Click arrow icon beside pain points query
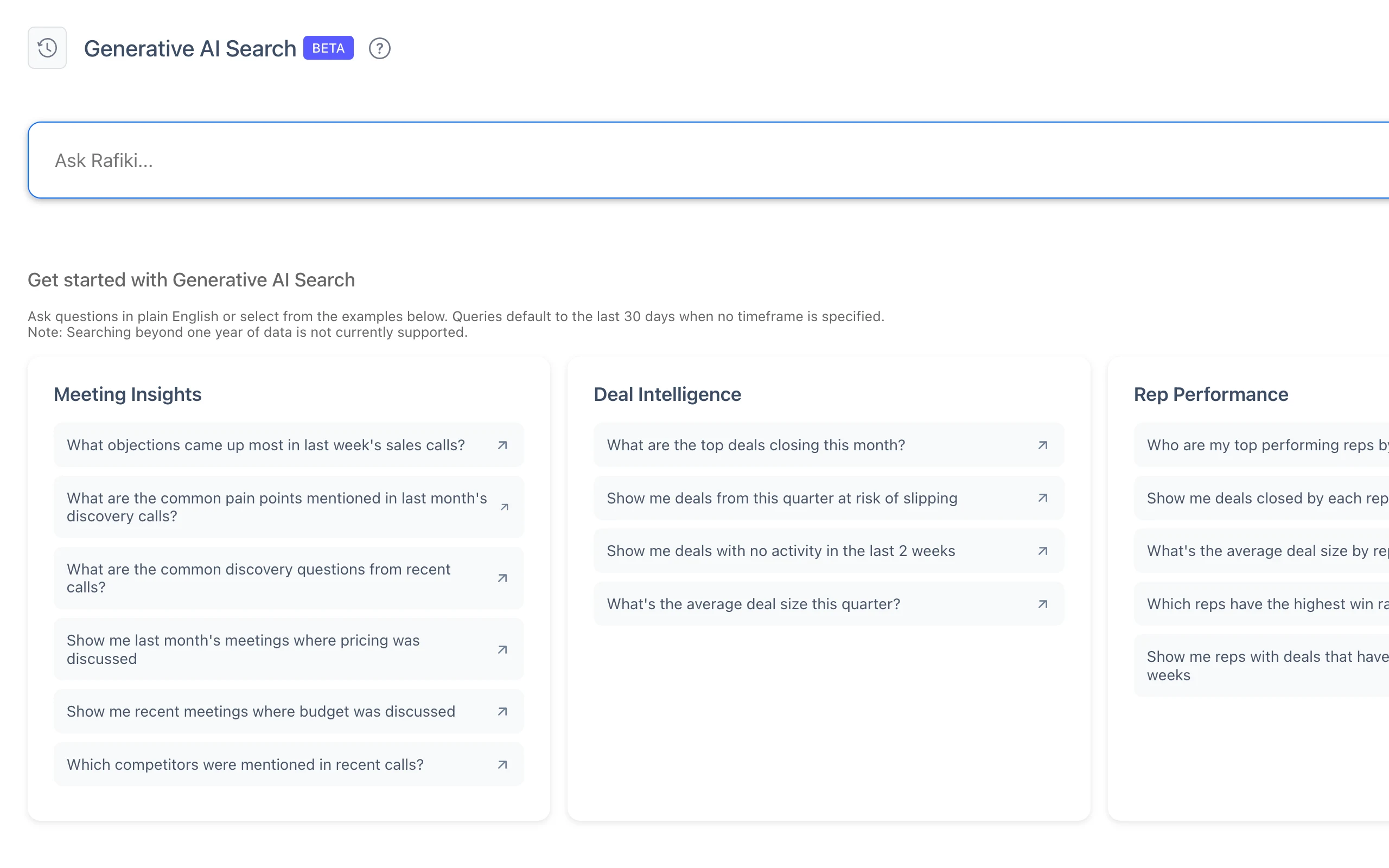This screenshot has height=868, width=1389. click(x=504, y=507)
